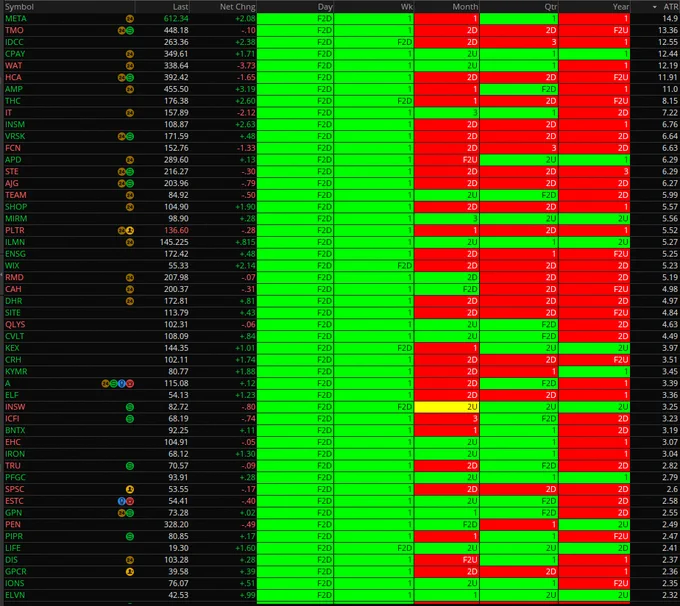Select the BNTX symbol
The image size is (680, 606).
coord(15,430)
